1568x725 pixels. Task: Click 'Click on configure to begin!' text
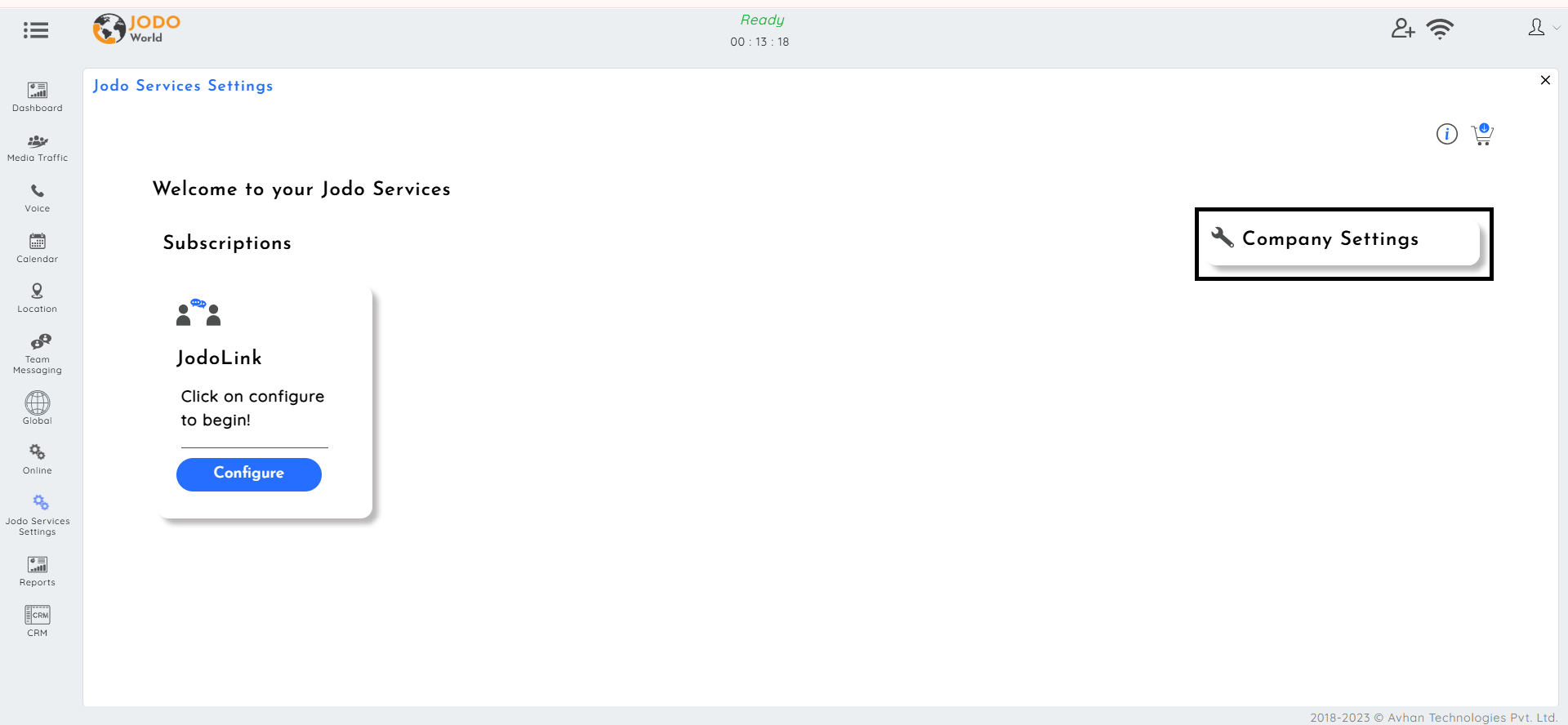click(253, 408)
